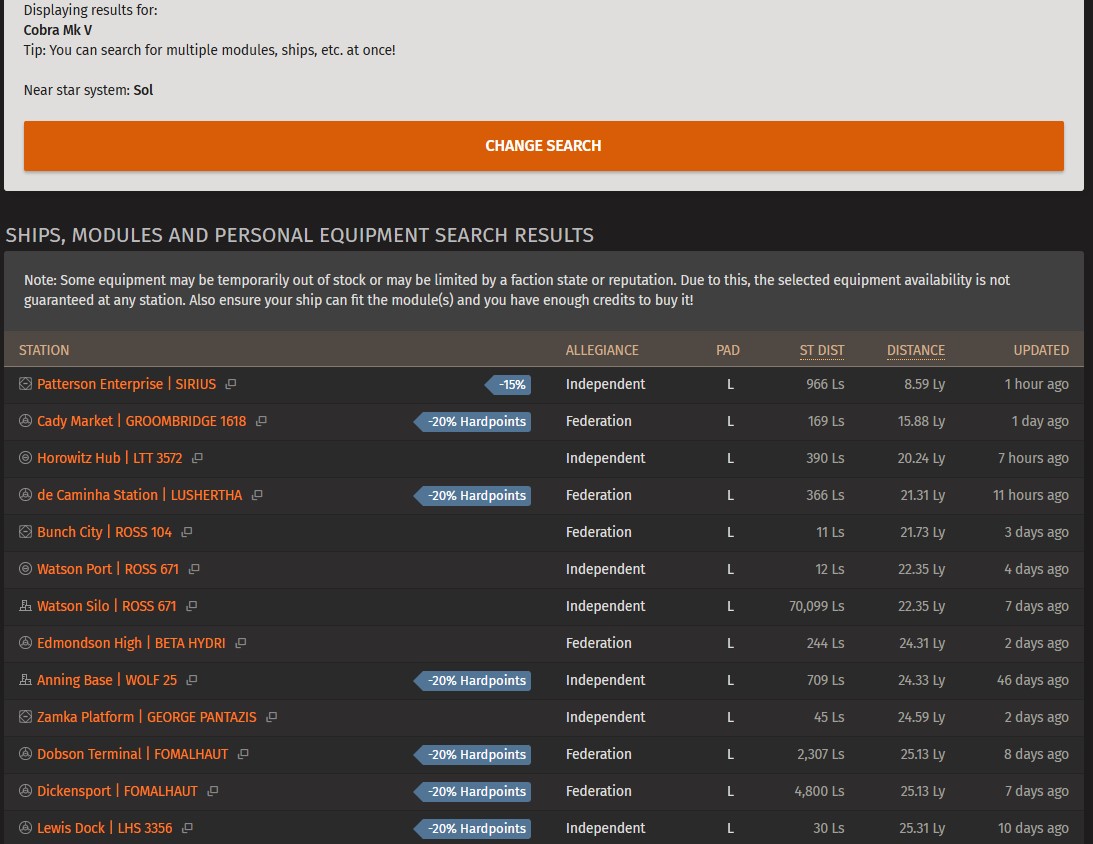
Task: Click station type icon before Dobson Terminal
Action: point(25,753)
